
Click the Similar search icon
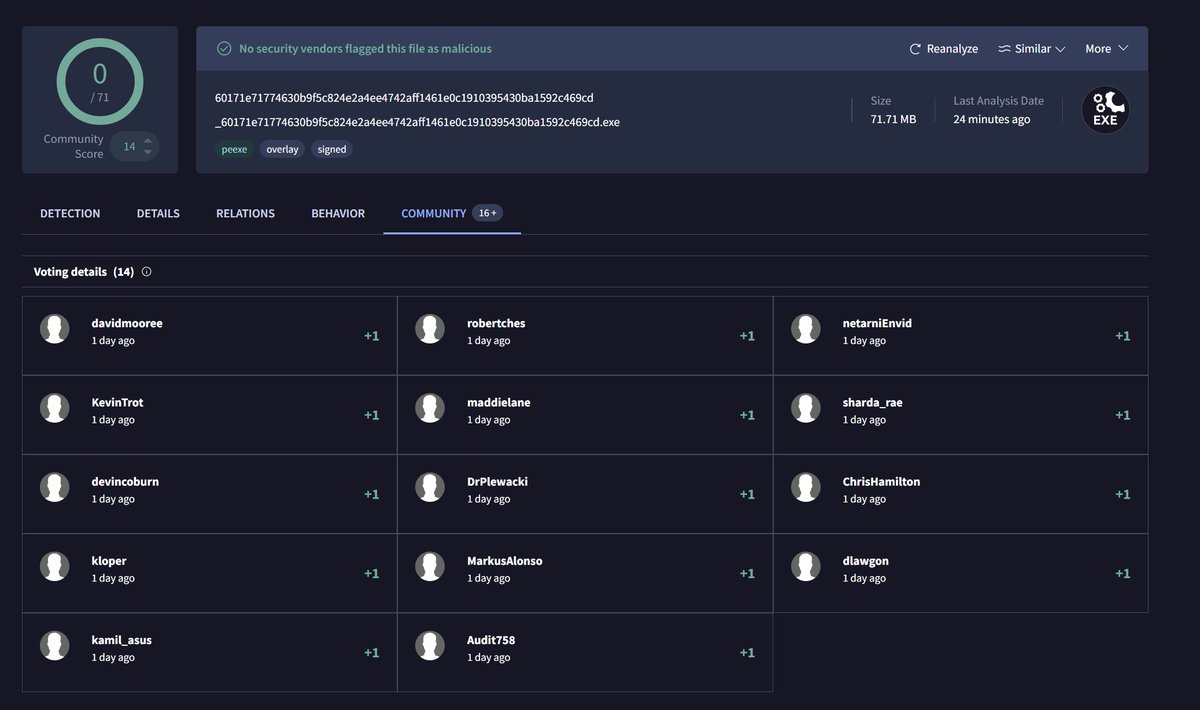click(1004, 49)
